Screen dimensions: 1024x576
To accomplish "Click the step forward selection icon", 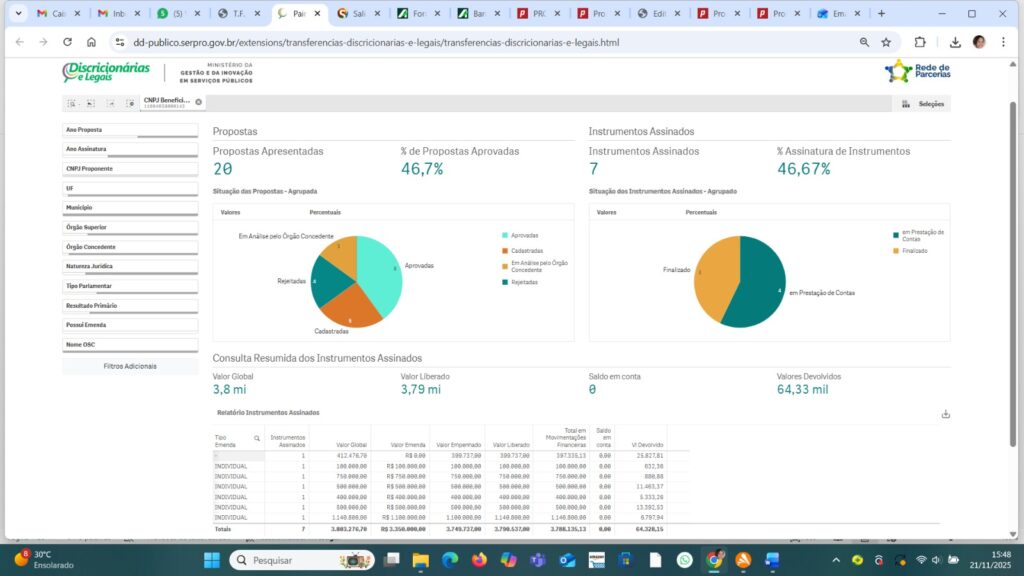I will click(x=110, y=103).
